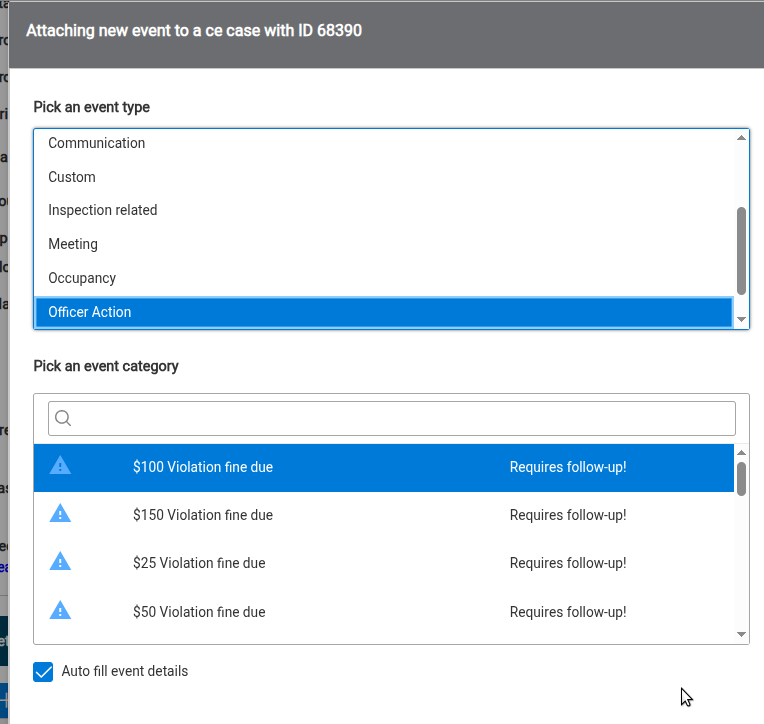764x724 pixels.
Task: Choose the Meeting event type
Action: tap(383, 244)
